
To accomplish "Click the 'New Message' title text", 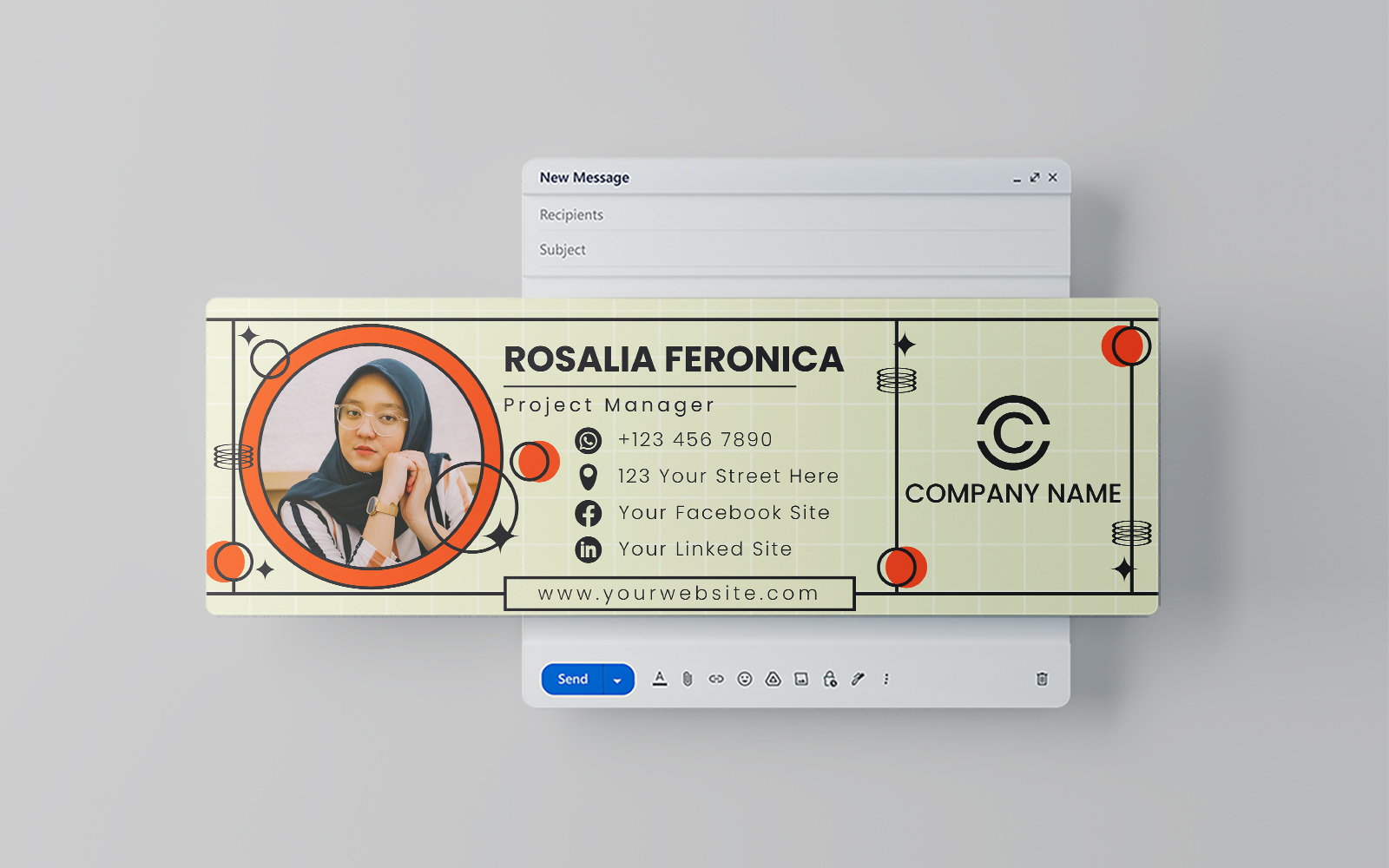I will [584, 178].
